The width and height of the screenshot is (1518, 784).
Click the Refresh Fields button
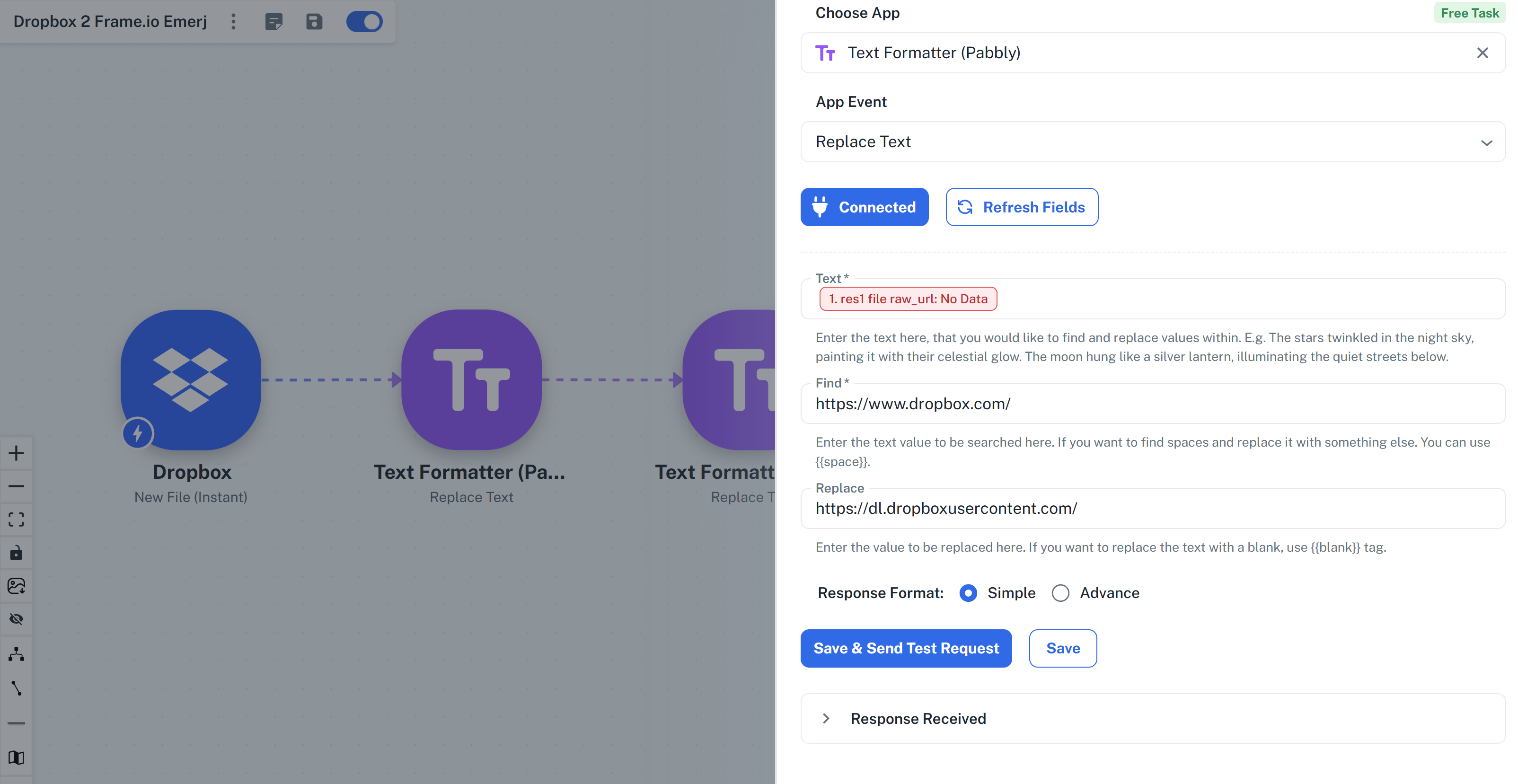(x=1021, y=207)
